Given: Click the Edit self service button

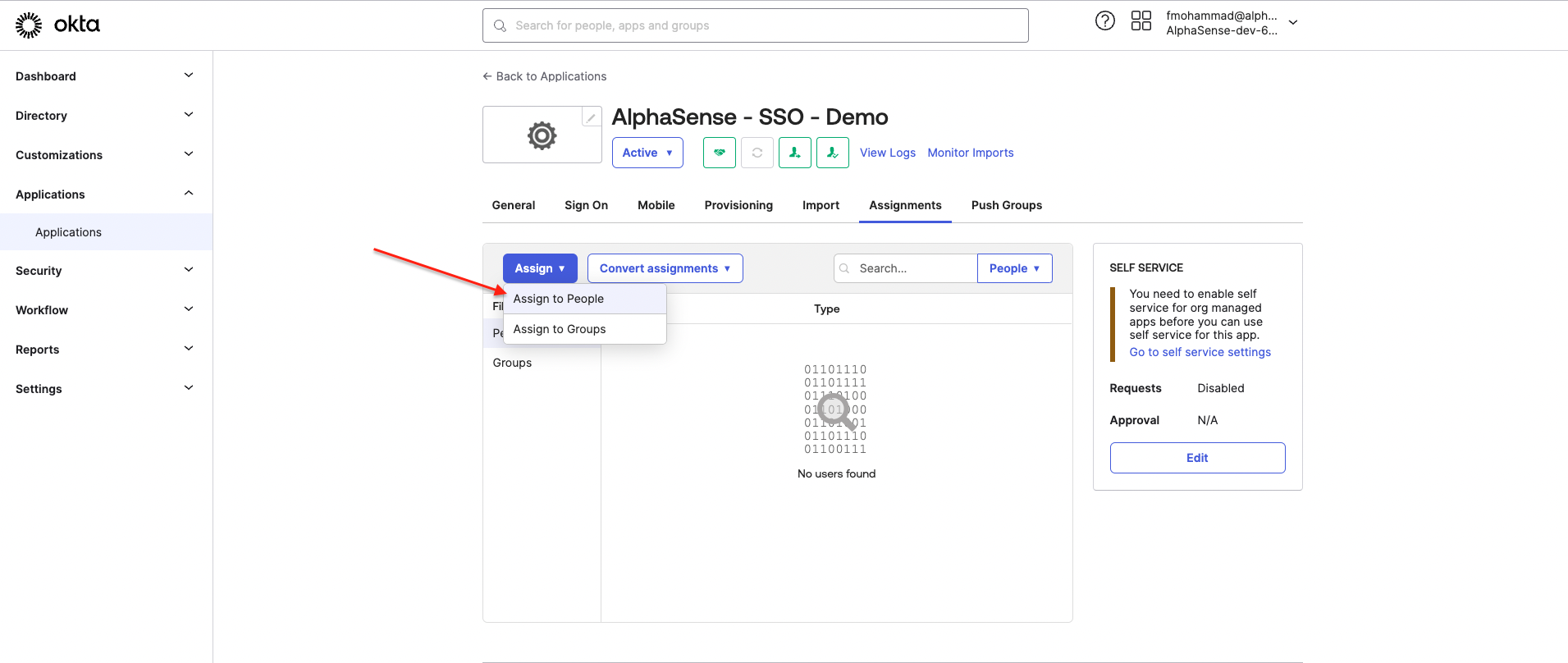Looking at the screenshot, I should tap(1198, 458).
